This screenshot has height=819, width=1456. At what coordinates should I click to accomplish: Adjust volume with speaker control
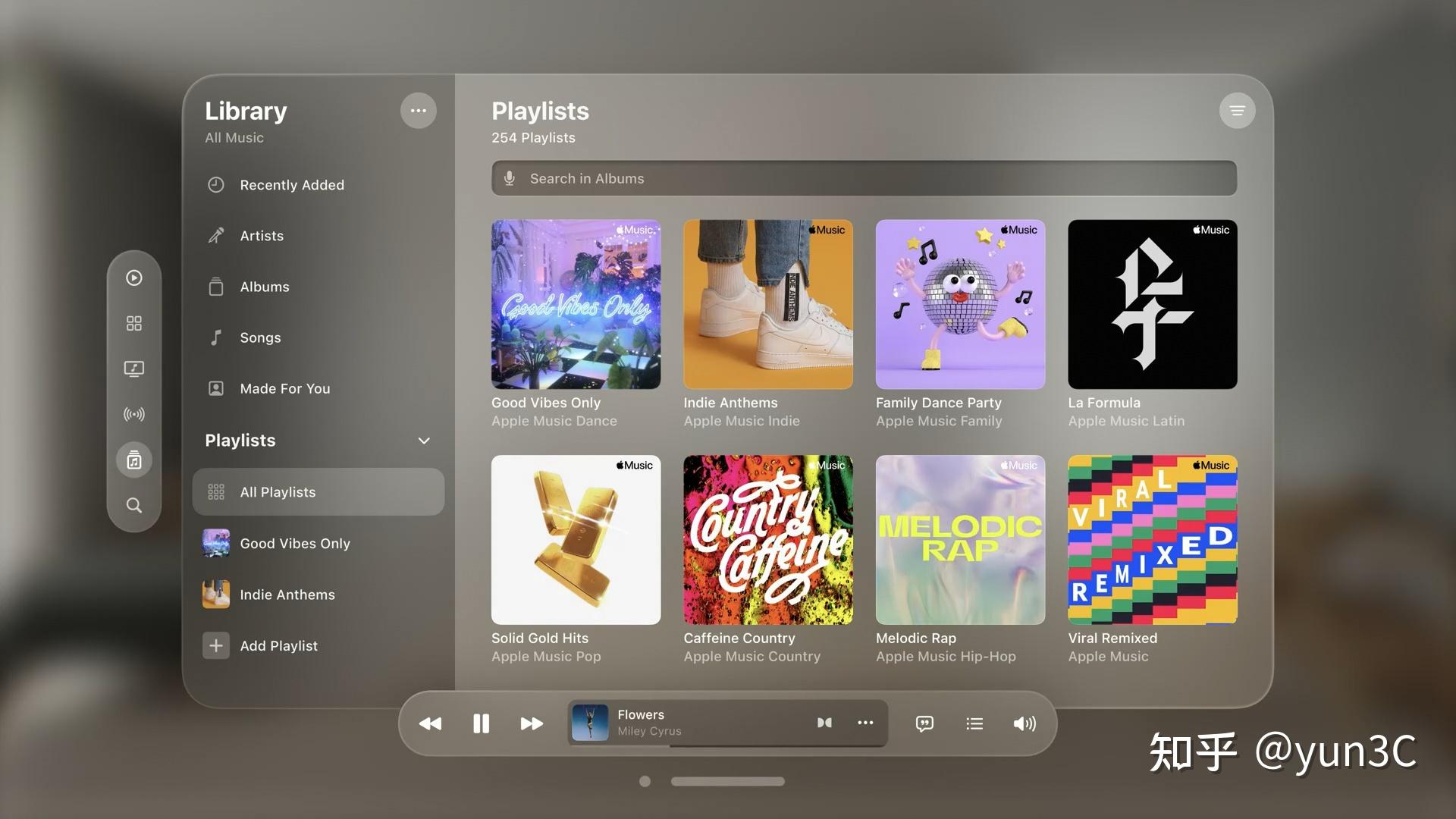point(1025,723)
